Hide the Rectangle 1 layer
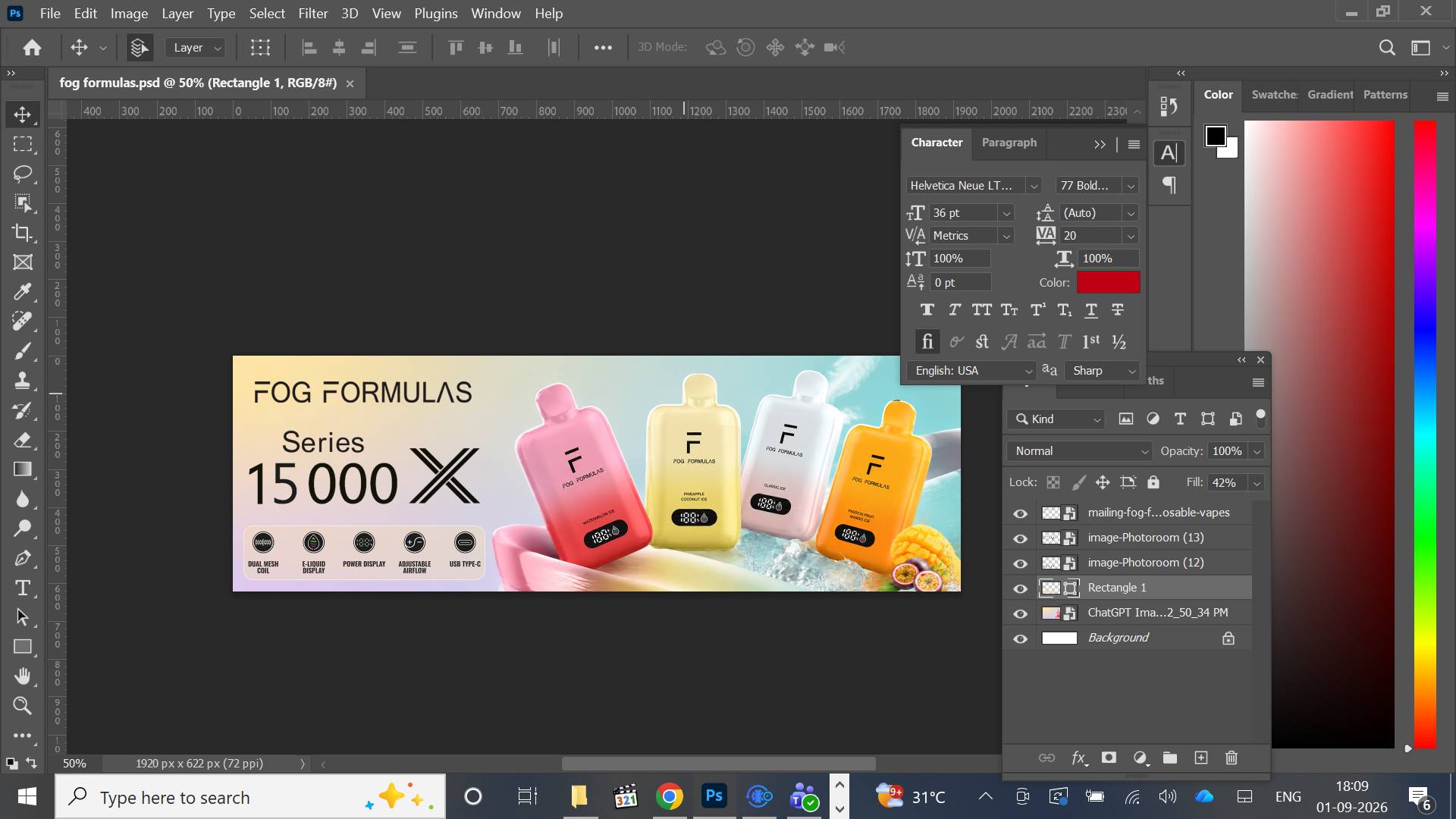 (x=1021, y=588)
